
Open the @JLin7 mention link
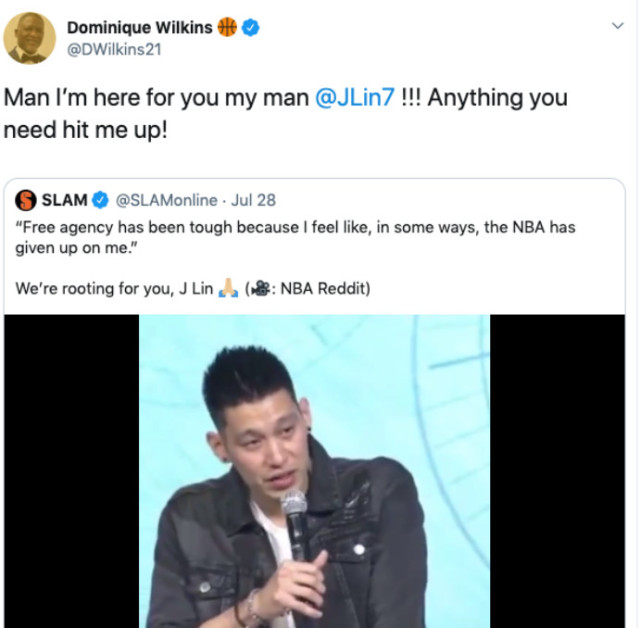(355, 97)
